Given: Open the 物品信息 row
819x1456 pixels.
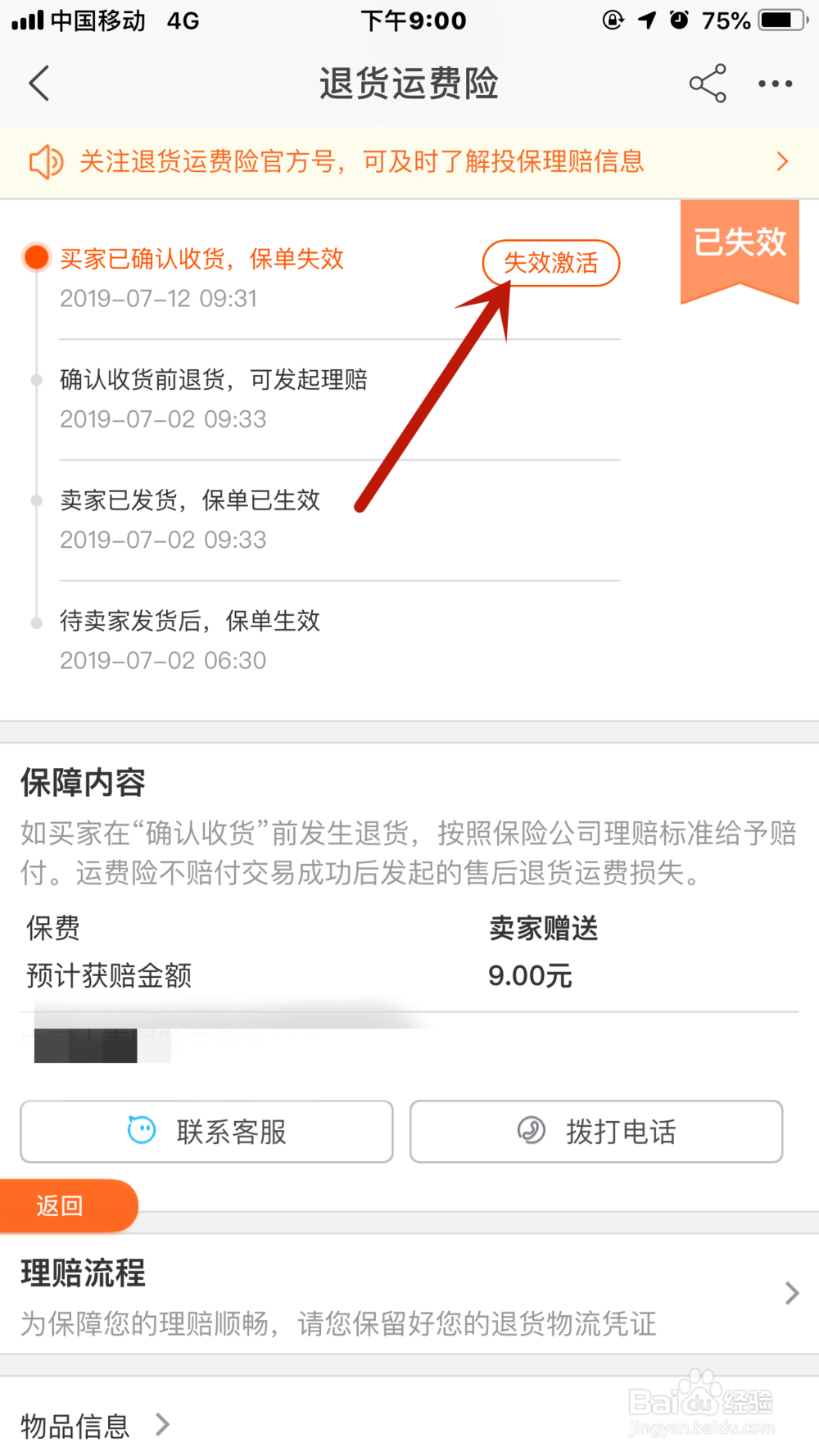Looking at the screenshot, I should coord(75,1426).
